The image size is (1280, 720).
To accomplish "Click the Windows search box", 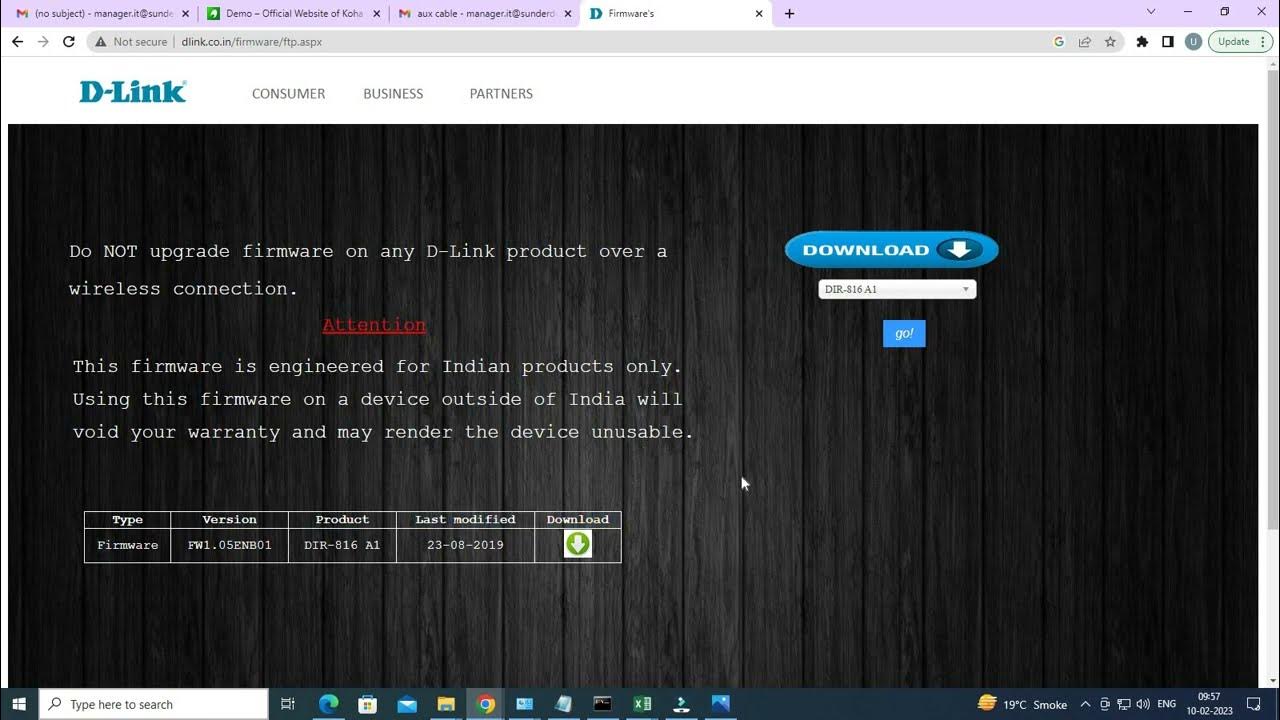I will click(154, 704).
